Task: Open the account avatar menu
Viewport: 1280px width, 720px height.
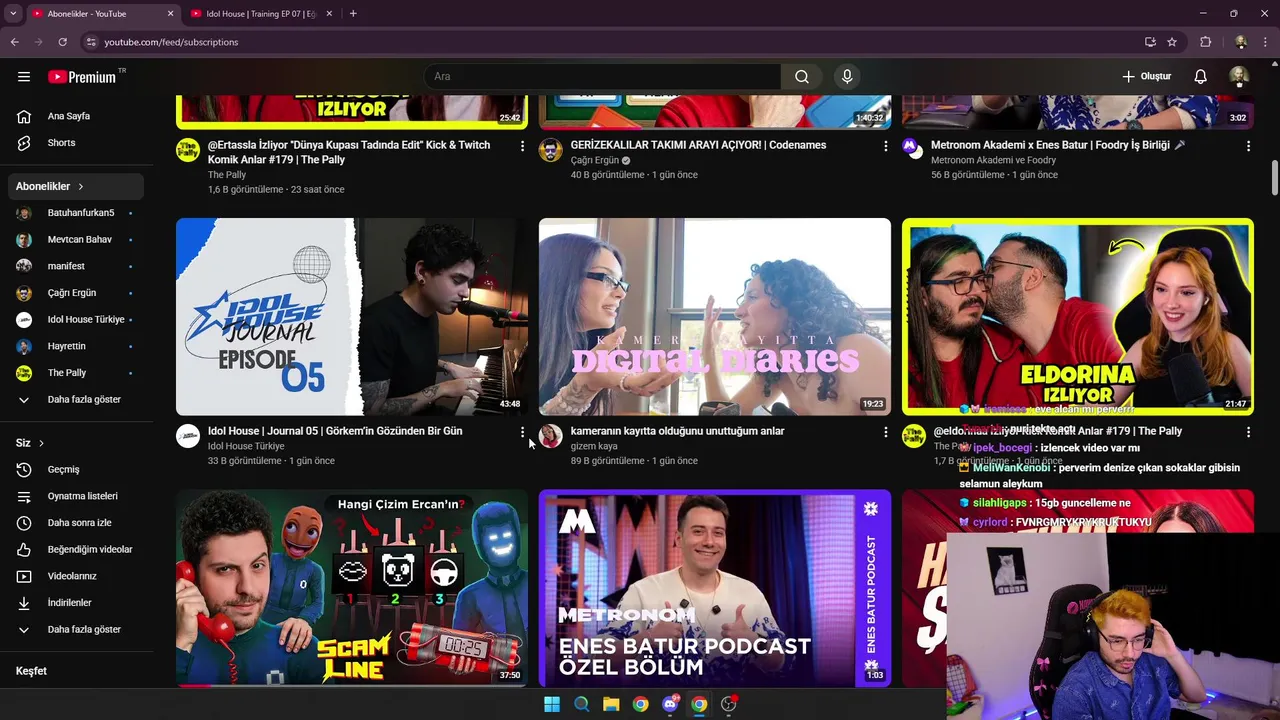Action: click(1238, 77)
